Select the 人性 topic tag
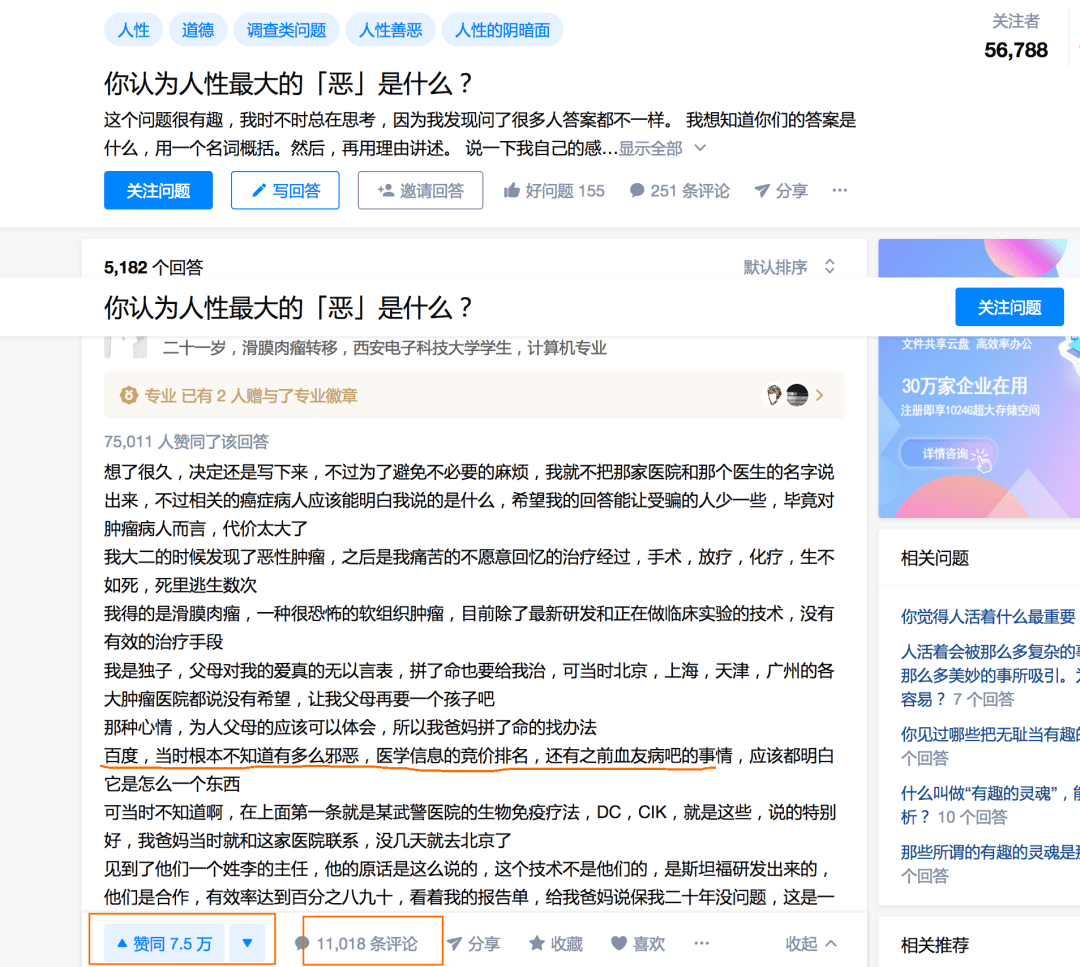This screenshot has width=1080, height=967. tap(133, 29)
